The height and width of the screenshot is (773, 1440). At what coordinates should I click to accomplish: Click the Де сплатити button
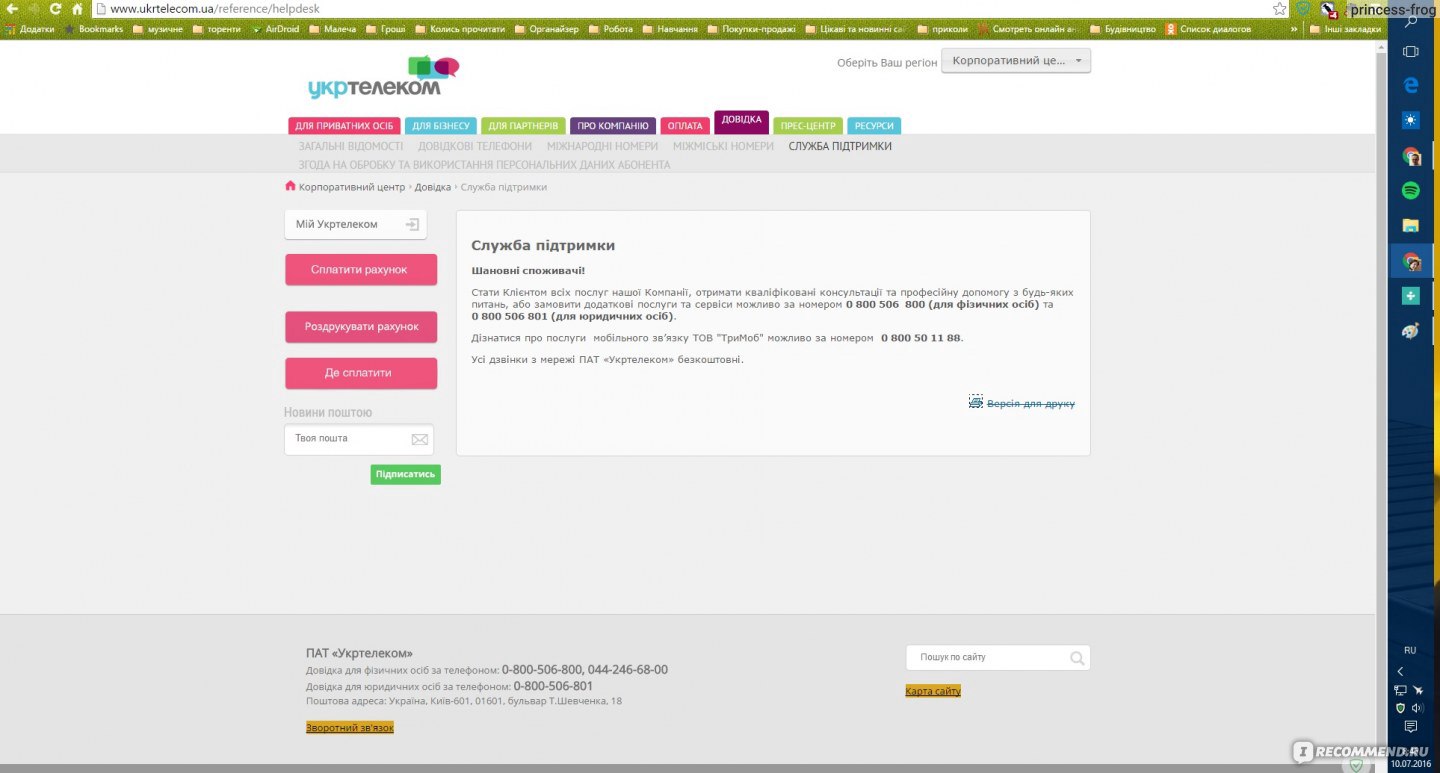pyautogui.click(x=361, y=373)
